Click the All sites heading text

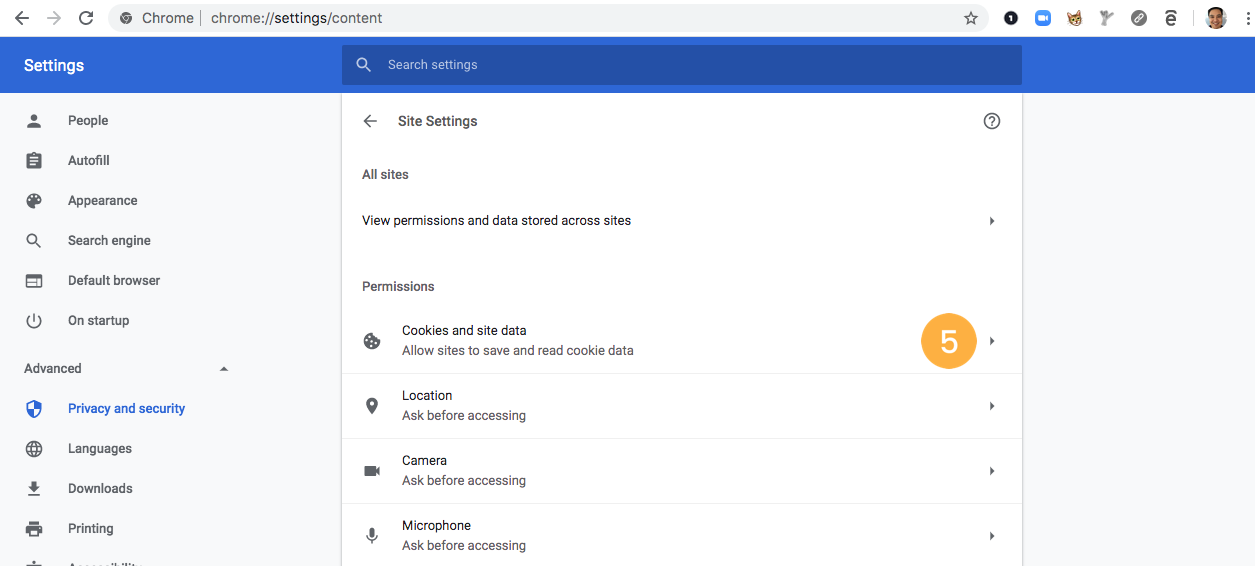click(385, 174)
